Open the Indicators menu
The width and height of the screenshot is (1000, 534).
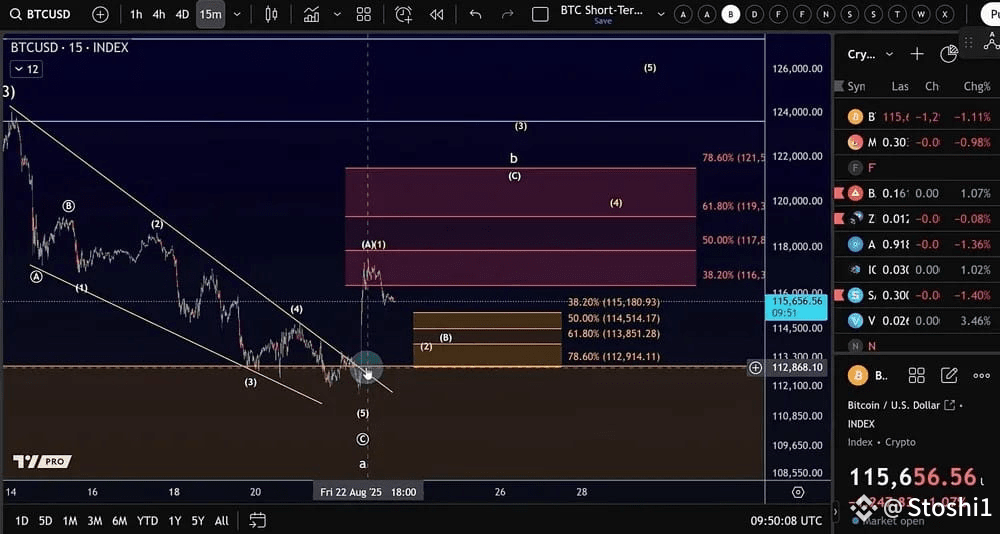(311, 14)
